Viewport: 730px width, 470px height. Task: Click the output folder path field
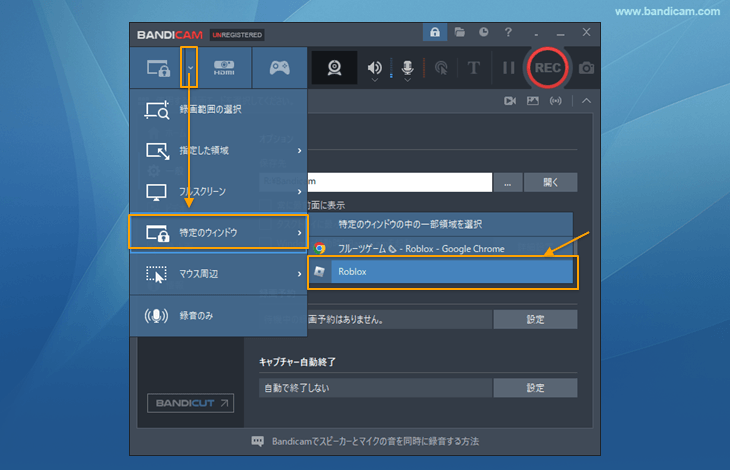click(376, 182)
